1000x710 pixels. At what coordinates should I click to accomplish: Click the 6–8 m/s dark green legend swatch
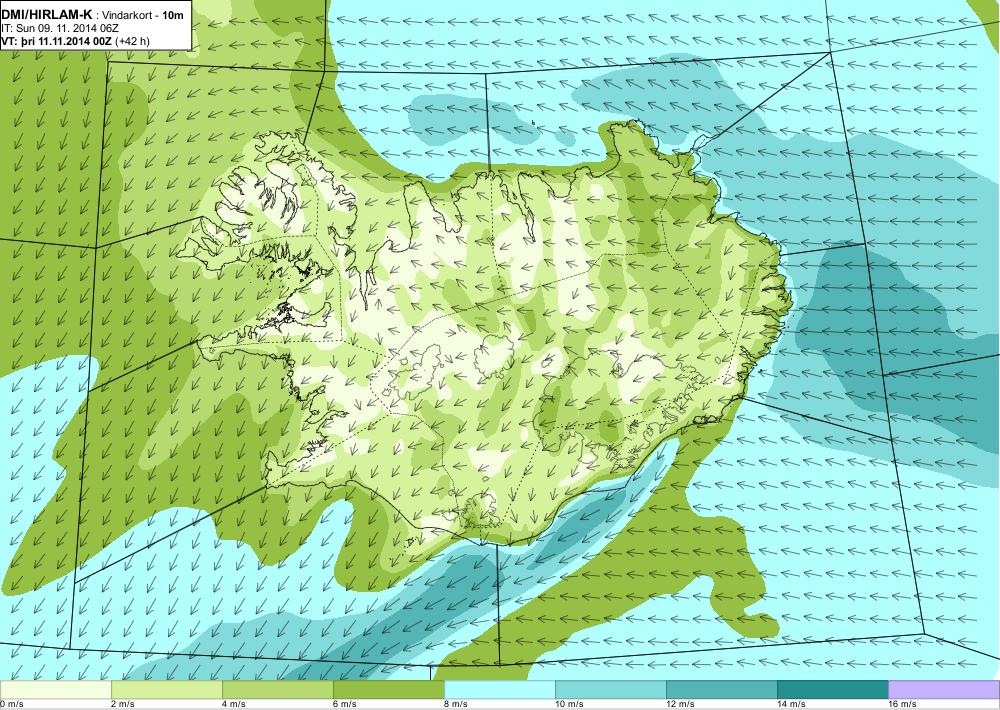coord(388,689)
